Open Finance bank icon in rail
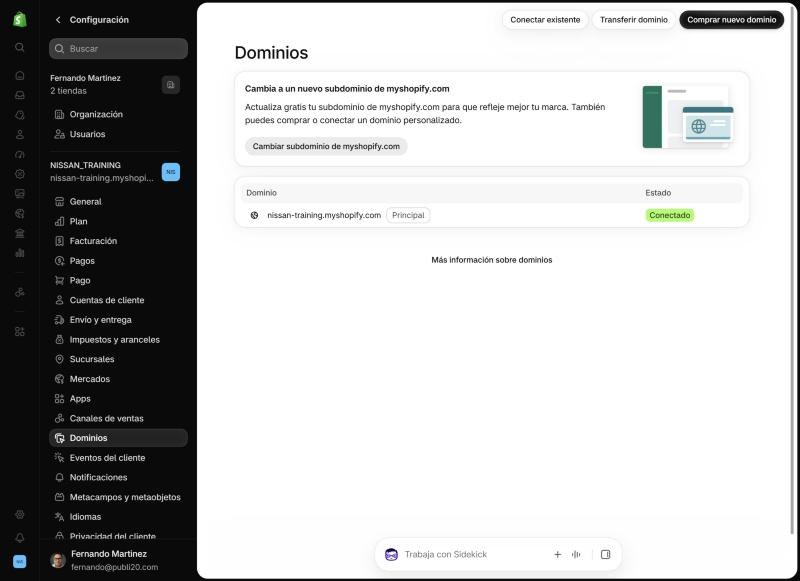800x581 pixels. coord(19,233)
